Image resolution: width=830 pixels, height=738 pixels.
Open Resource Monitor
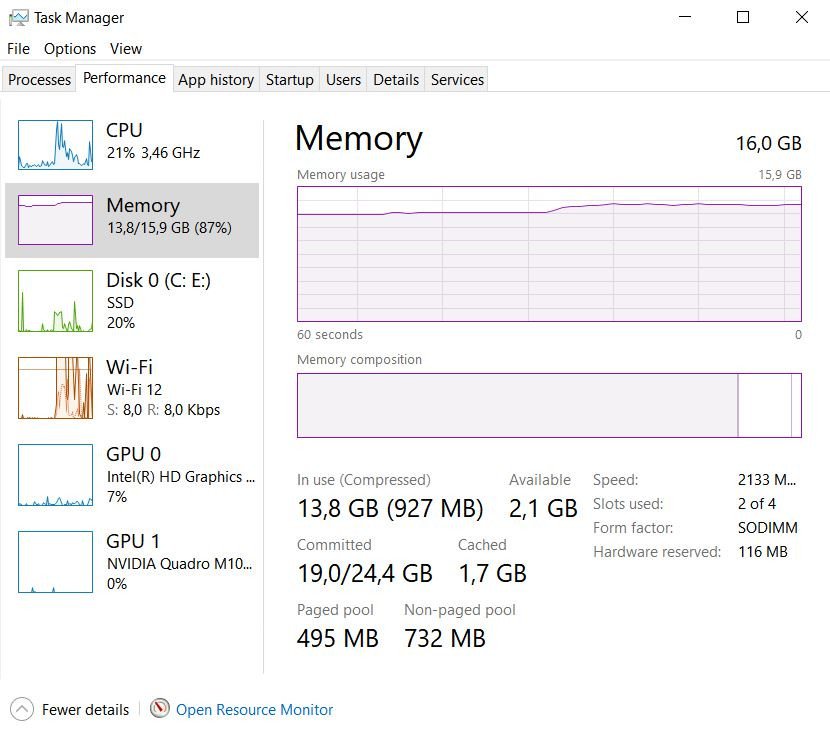[x=254, y=709]
